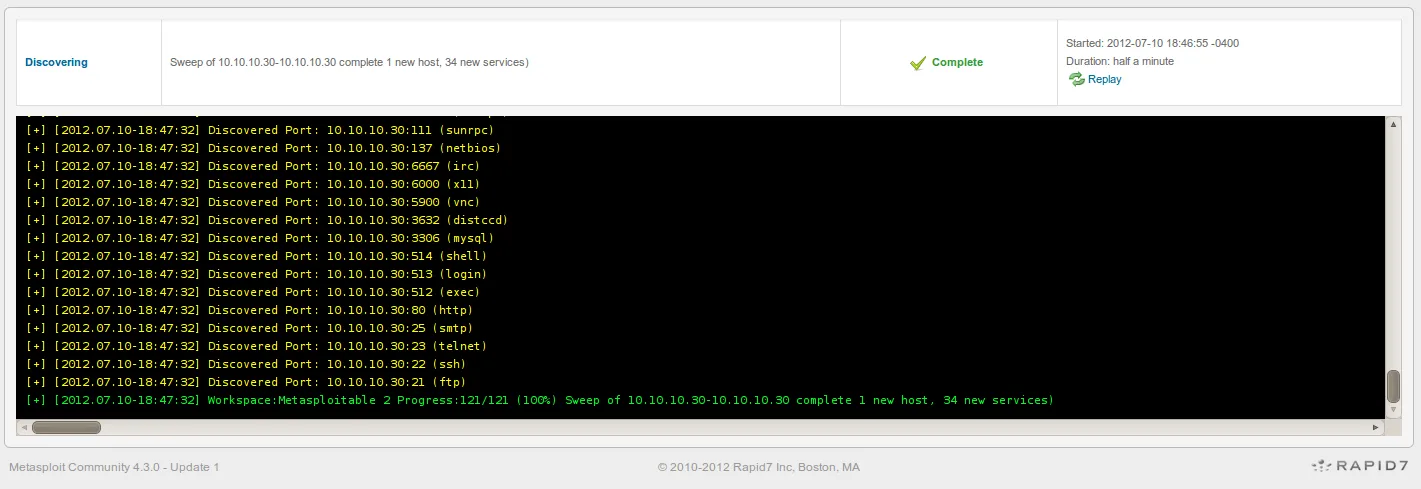Click the Replay link text
Image resolution: width=1421 pixels, height=489 pixels.
click(x=1104, y=80)
